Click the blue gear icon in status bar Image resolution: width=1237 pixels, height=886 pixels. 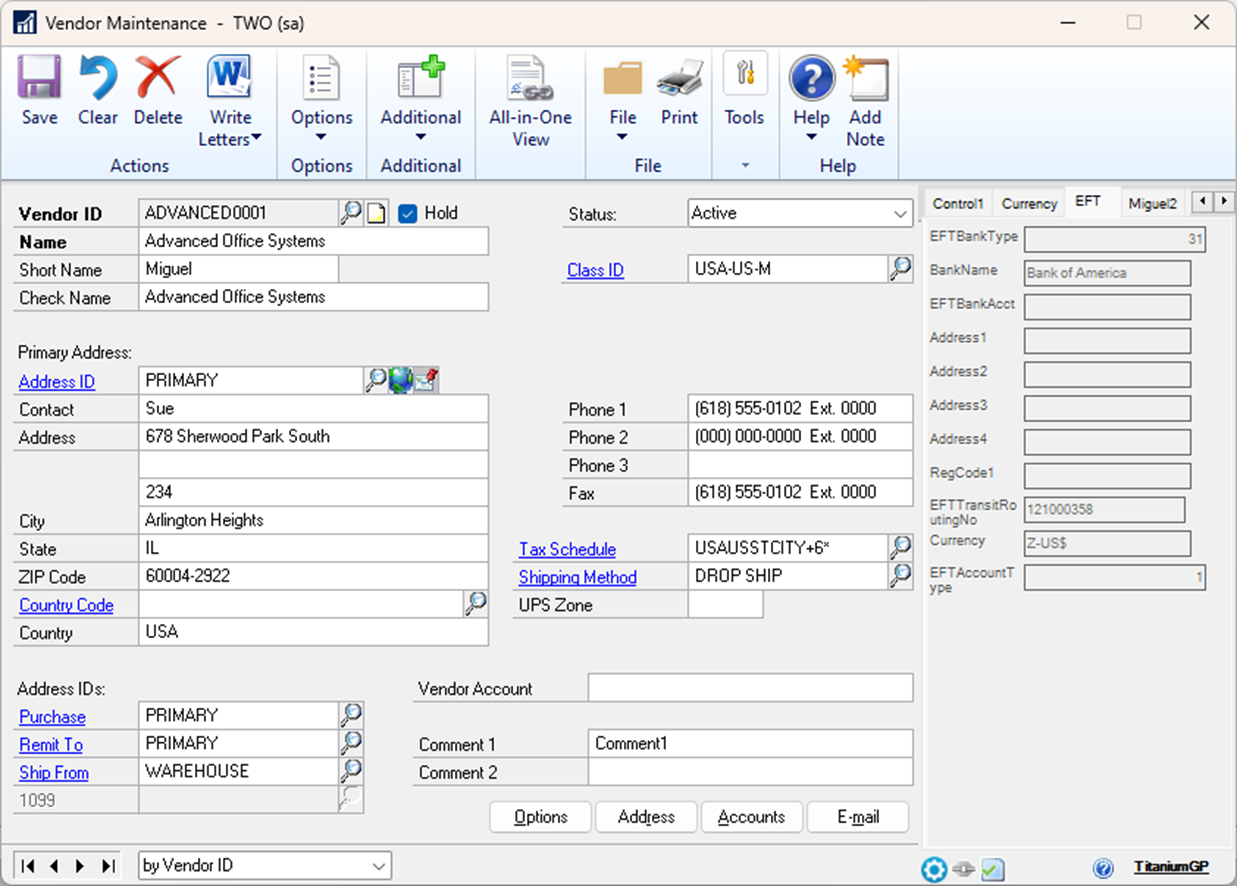pyautogui.click(x=934, y=868)
